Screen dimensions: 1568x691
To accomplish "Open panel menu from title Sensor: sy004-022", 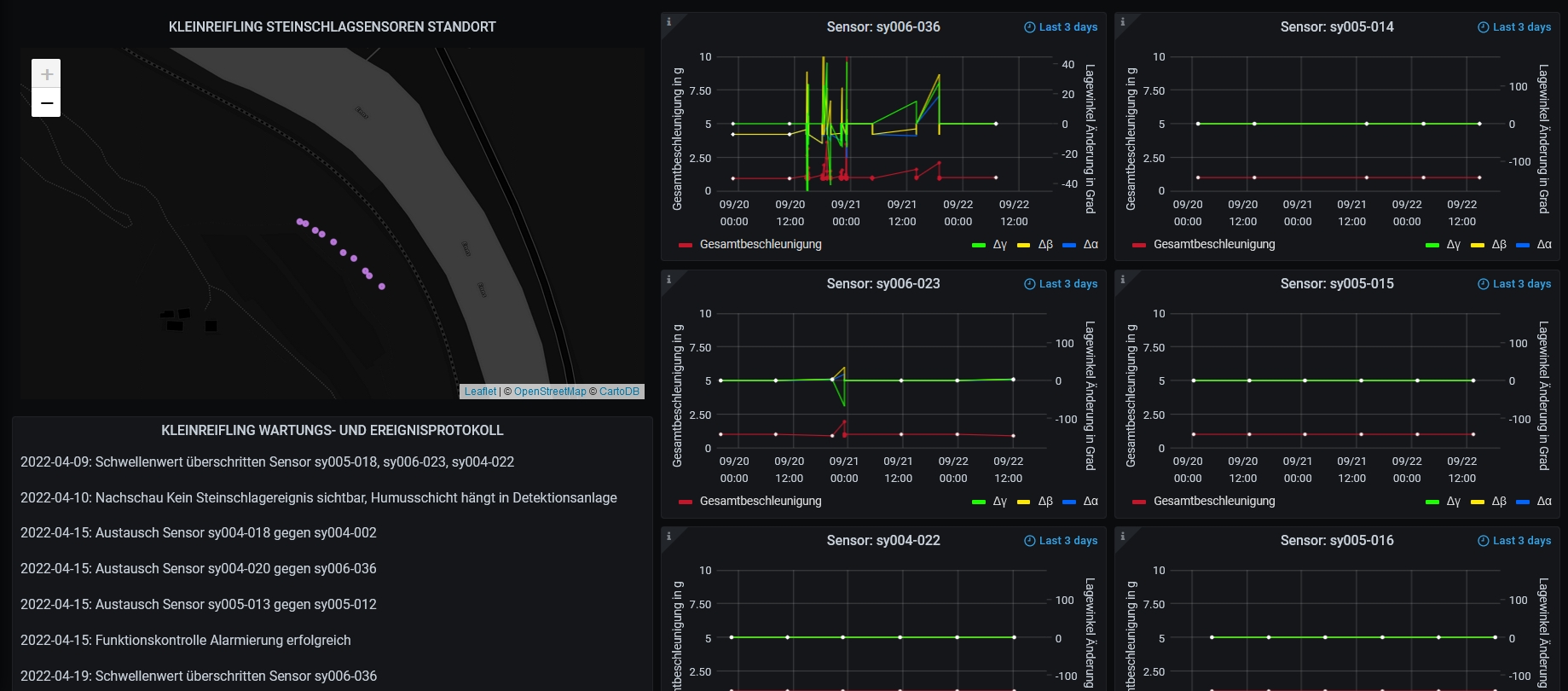I will tap(883, 541).
